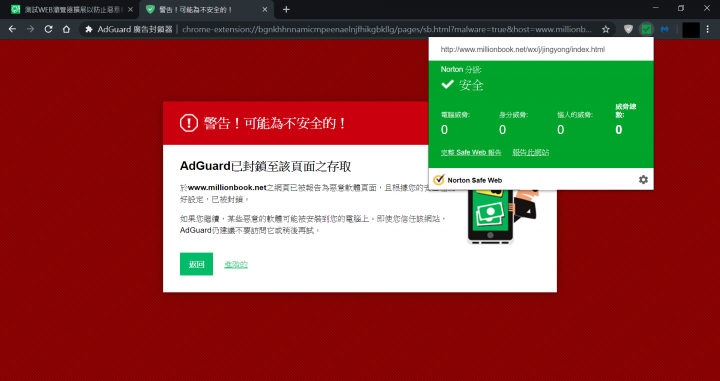Maximize or restore the browser window
Screen dimensions: 720x381
click(681, 8)
